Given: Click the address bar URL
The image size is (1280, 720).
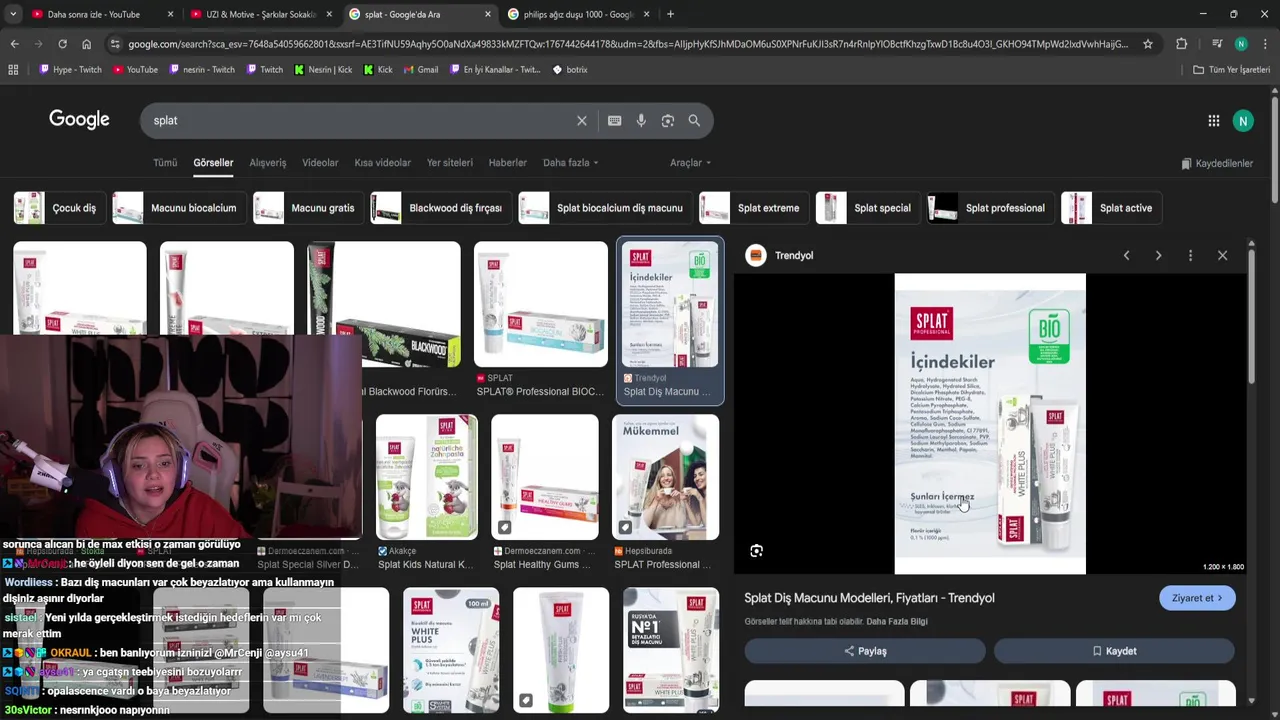Looking at the screenshot, I should [x=628, y=44].
